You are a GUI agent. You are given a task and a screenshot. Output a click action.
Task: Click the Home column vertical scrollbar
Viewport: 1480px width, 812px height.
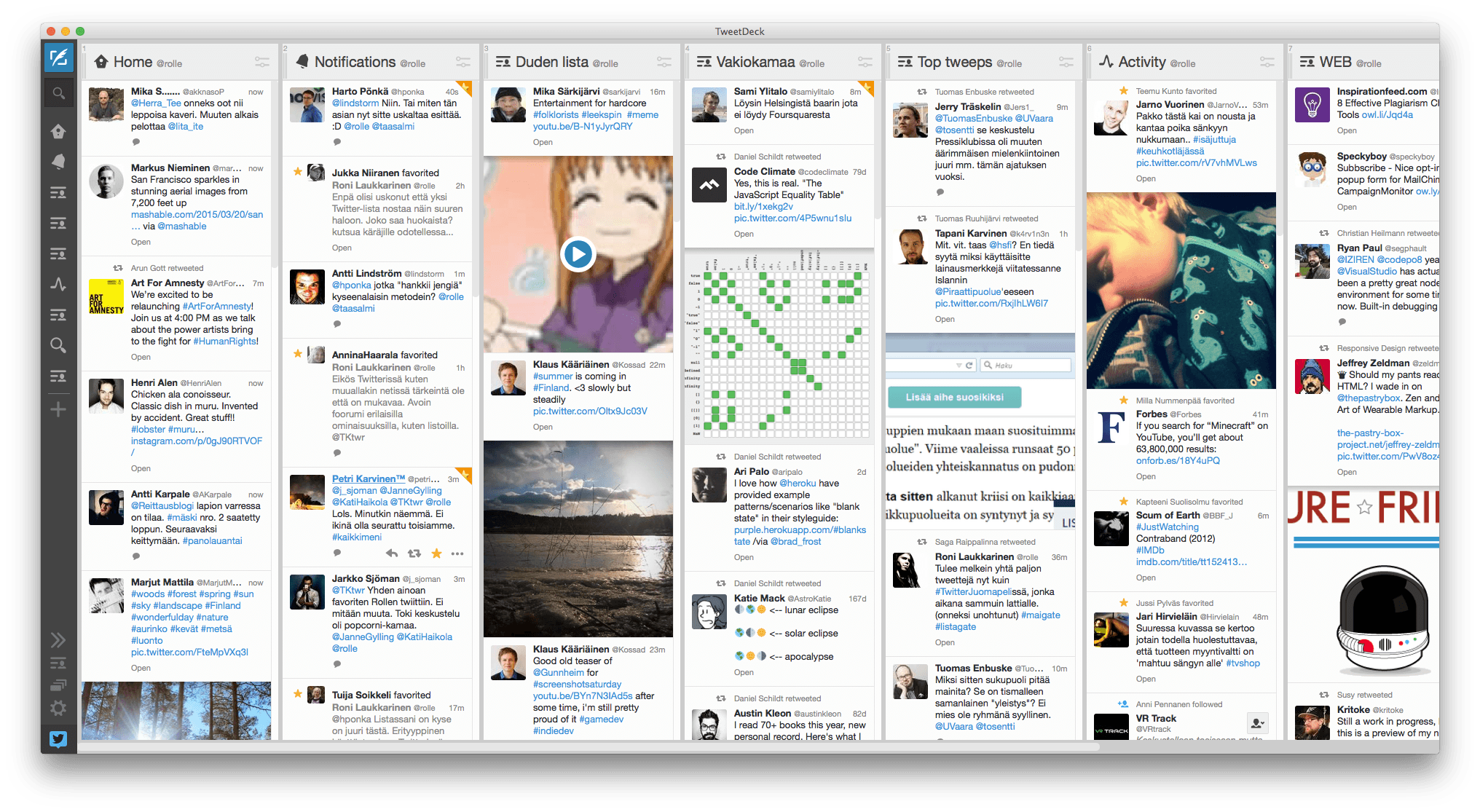275,175
